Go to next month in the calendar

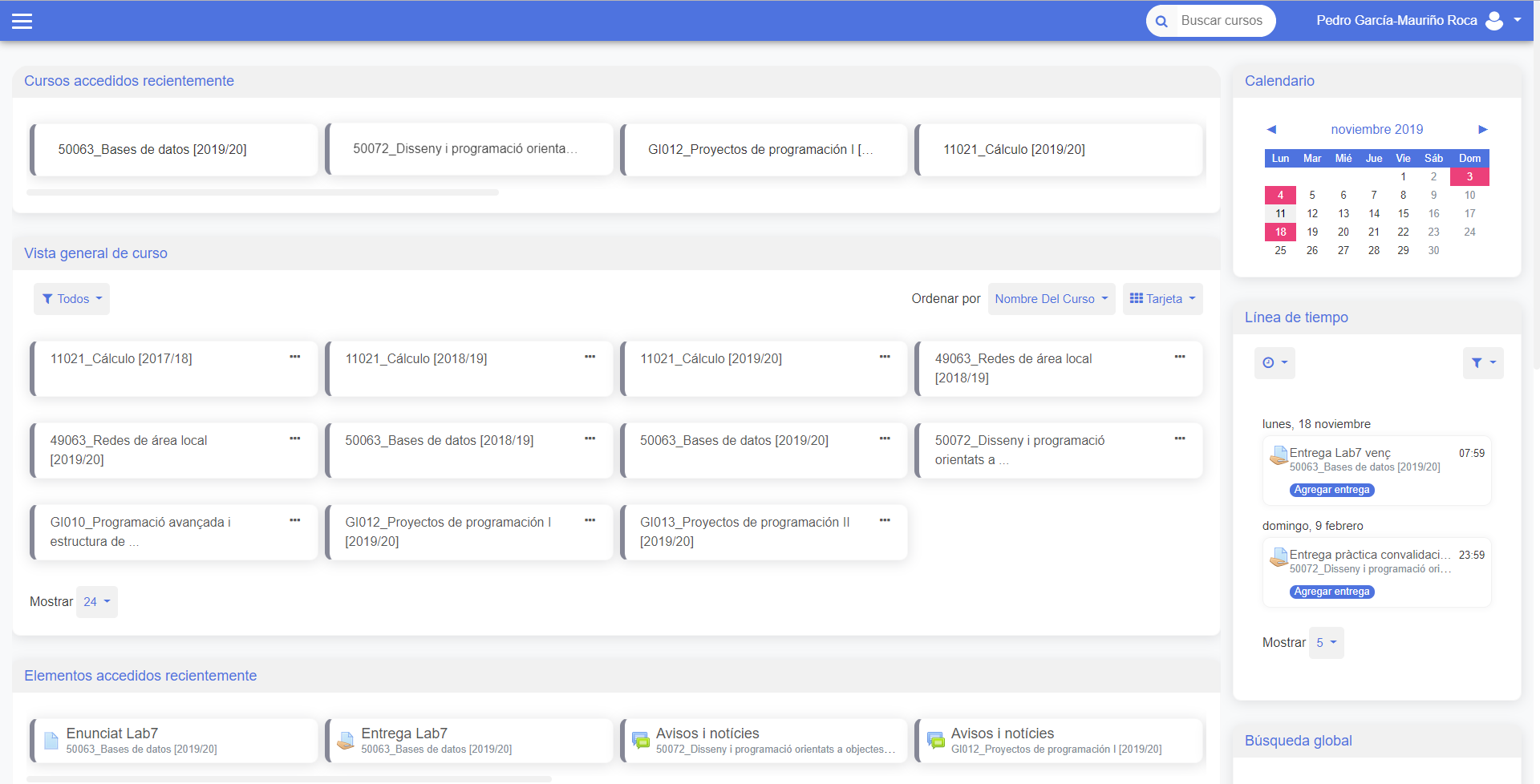pos(1482,129)
